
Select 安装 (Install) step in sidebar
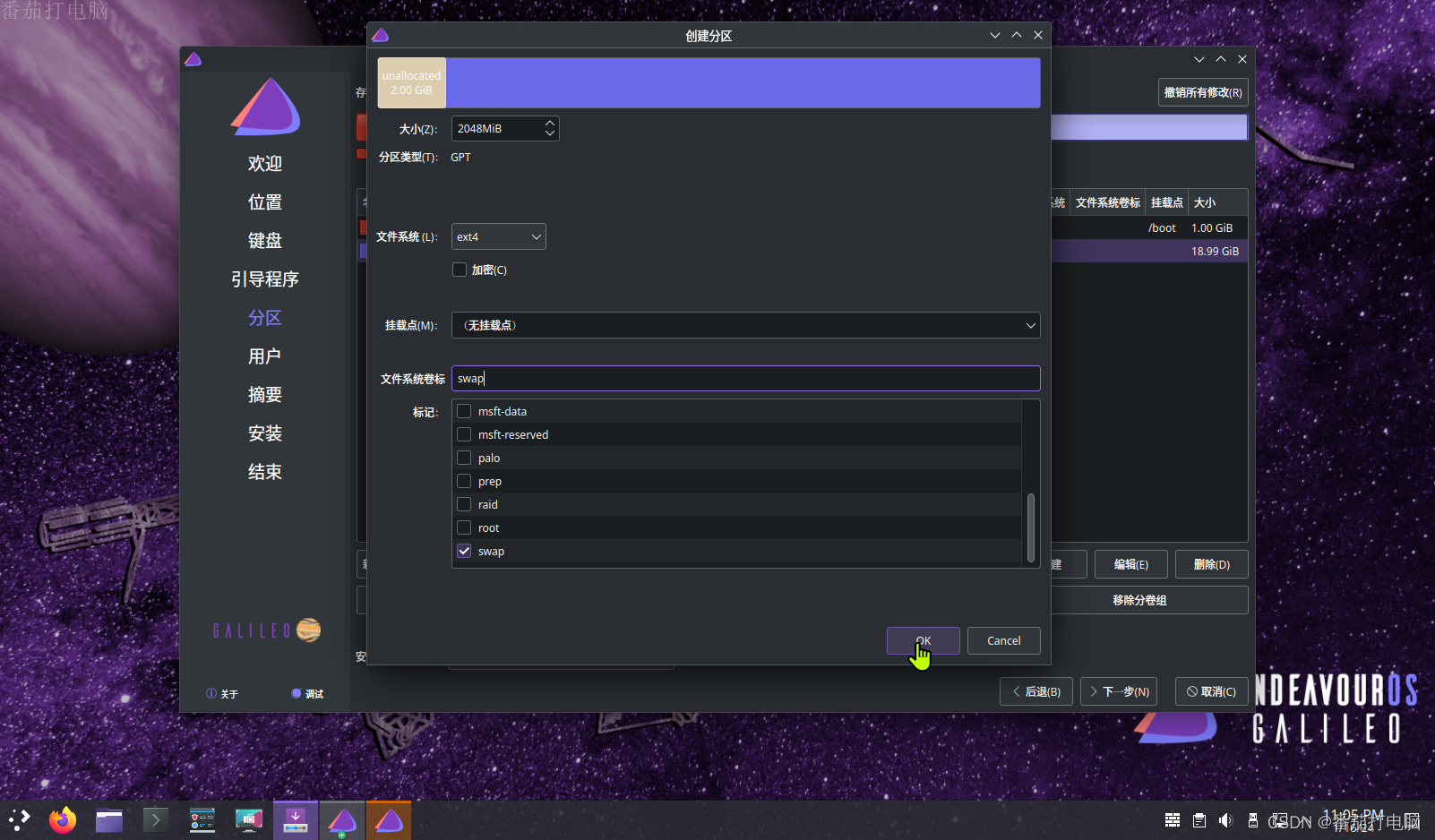265,433
